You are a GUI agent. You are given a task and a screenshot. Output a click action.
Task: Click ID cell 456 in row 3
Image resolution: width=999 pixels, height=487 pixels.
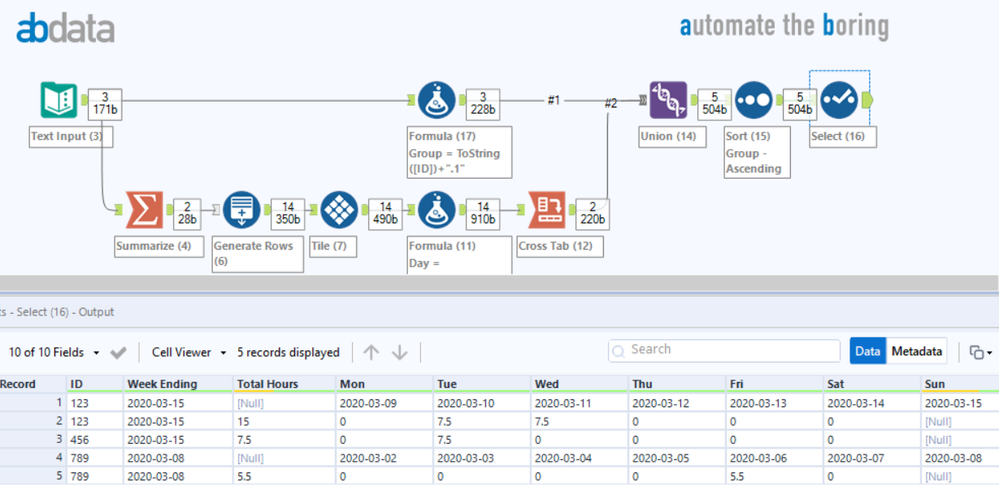click(x=95, y=440)
